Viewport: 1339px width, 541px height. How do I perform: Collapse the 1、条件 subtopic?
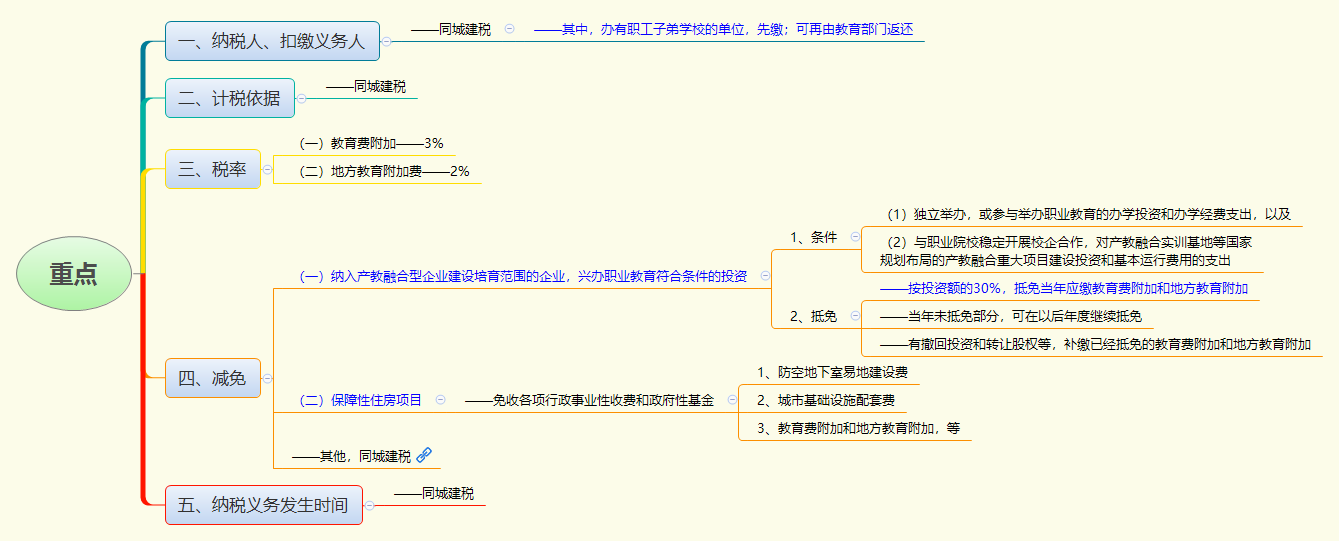click(x=855, y=237)
